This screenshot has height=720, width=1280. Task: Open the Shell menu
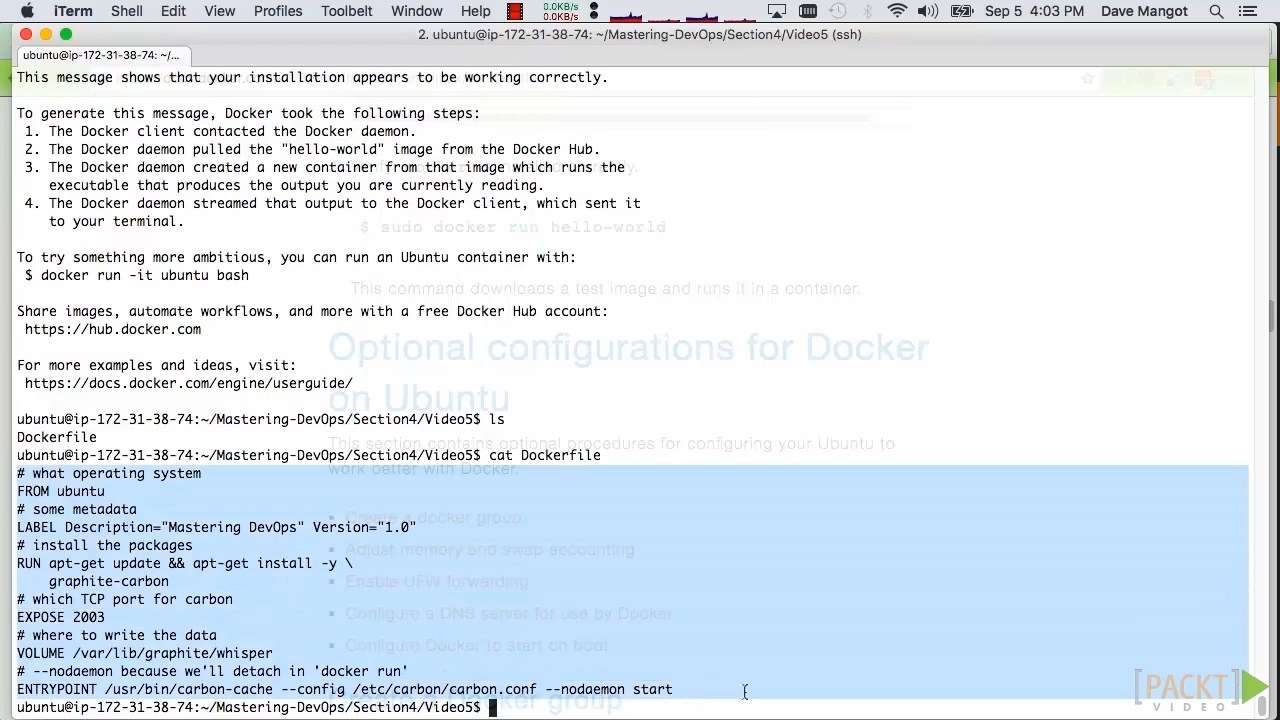point(127,11)
